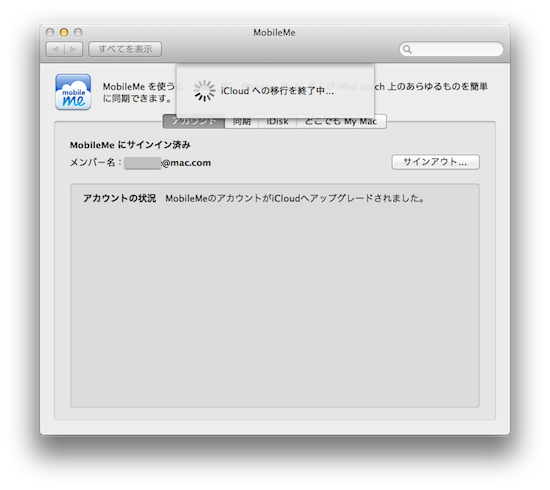Click the forward navigation arrow
Screen dimensions: 550x490
tap(73, 49)
